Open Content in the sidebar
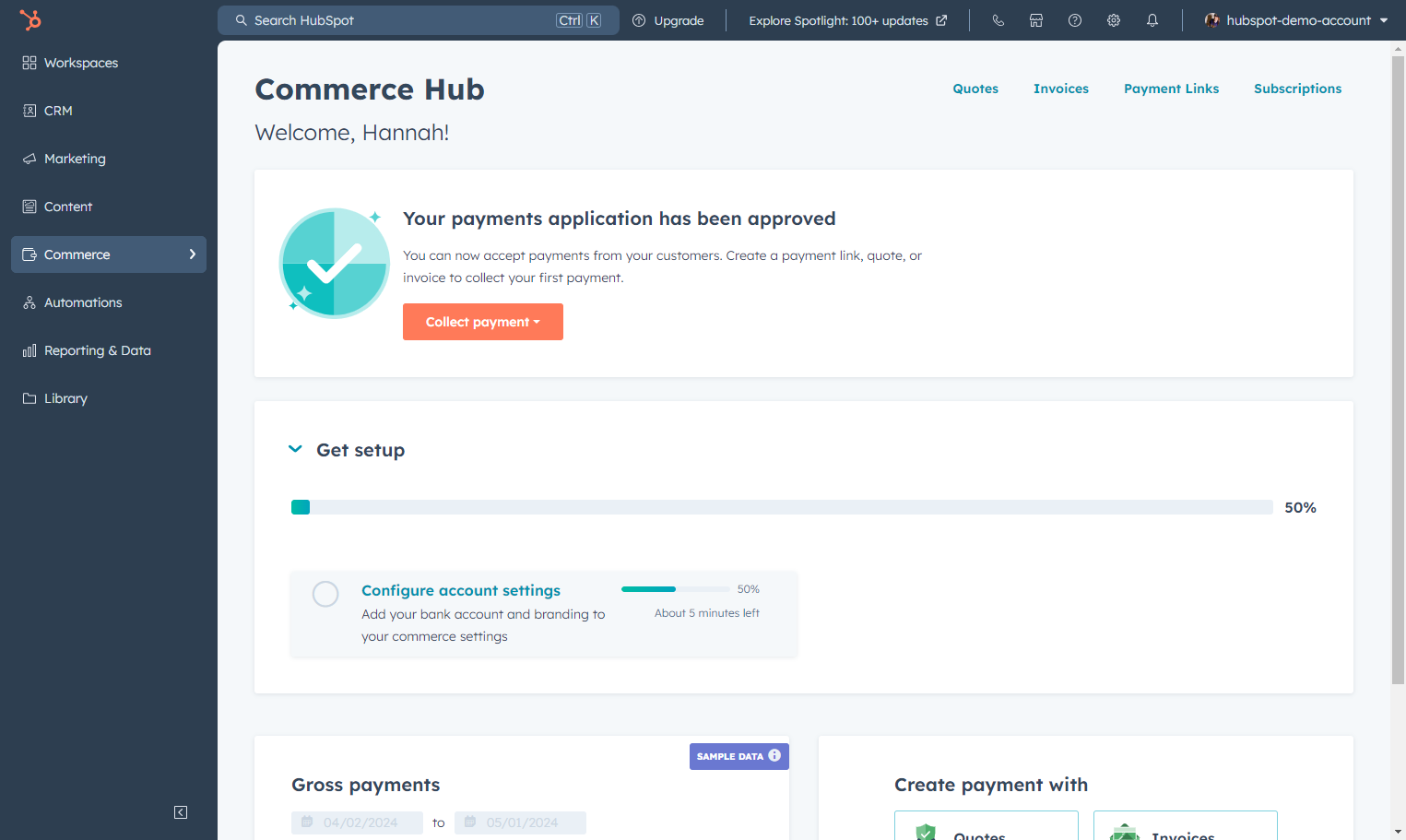 tap(109, 207)
